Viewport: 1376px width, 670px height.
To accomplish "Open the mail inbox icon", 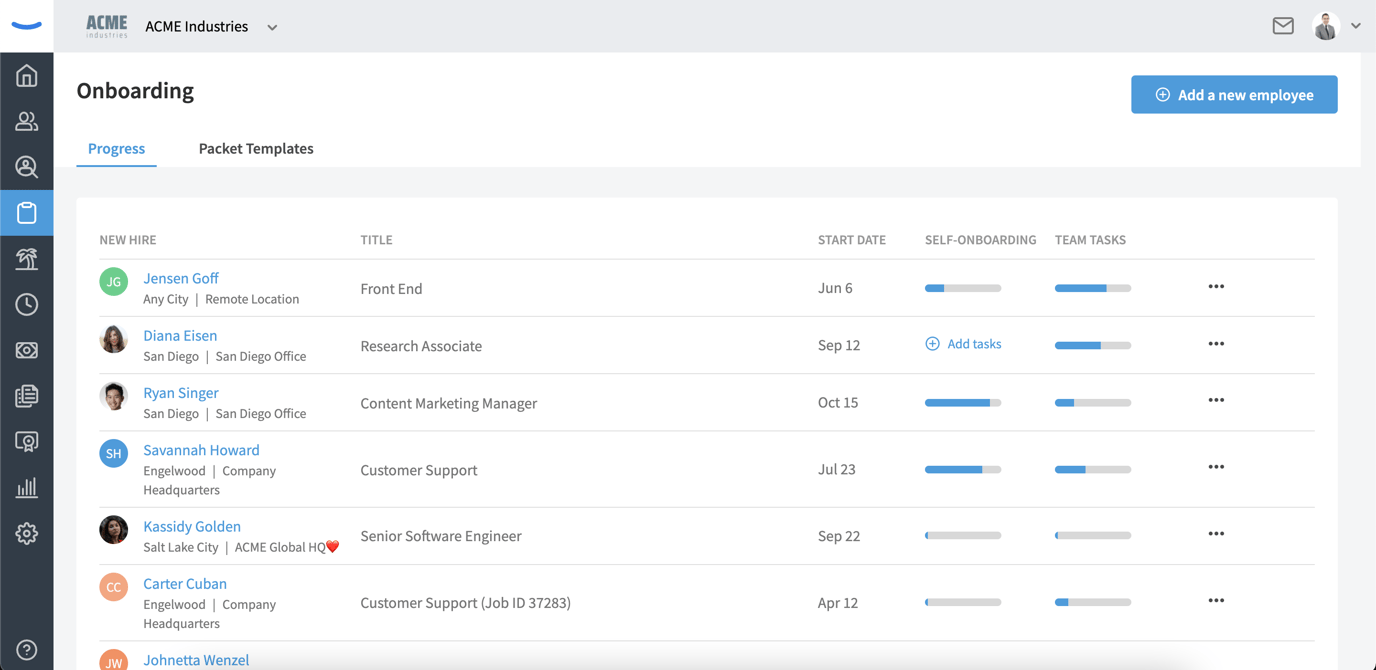I will coord(1283,26).
